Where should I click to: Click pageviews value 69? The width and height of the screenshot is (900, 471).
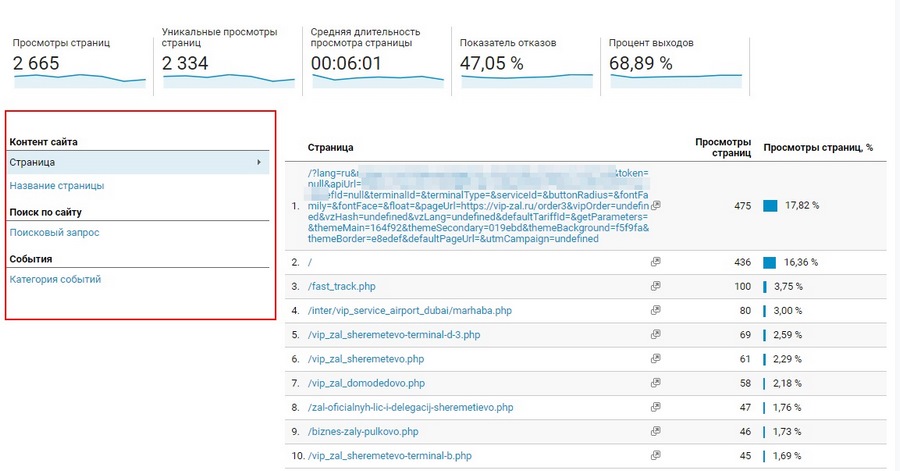click(x=745, y=334)
